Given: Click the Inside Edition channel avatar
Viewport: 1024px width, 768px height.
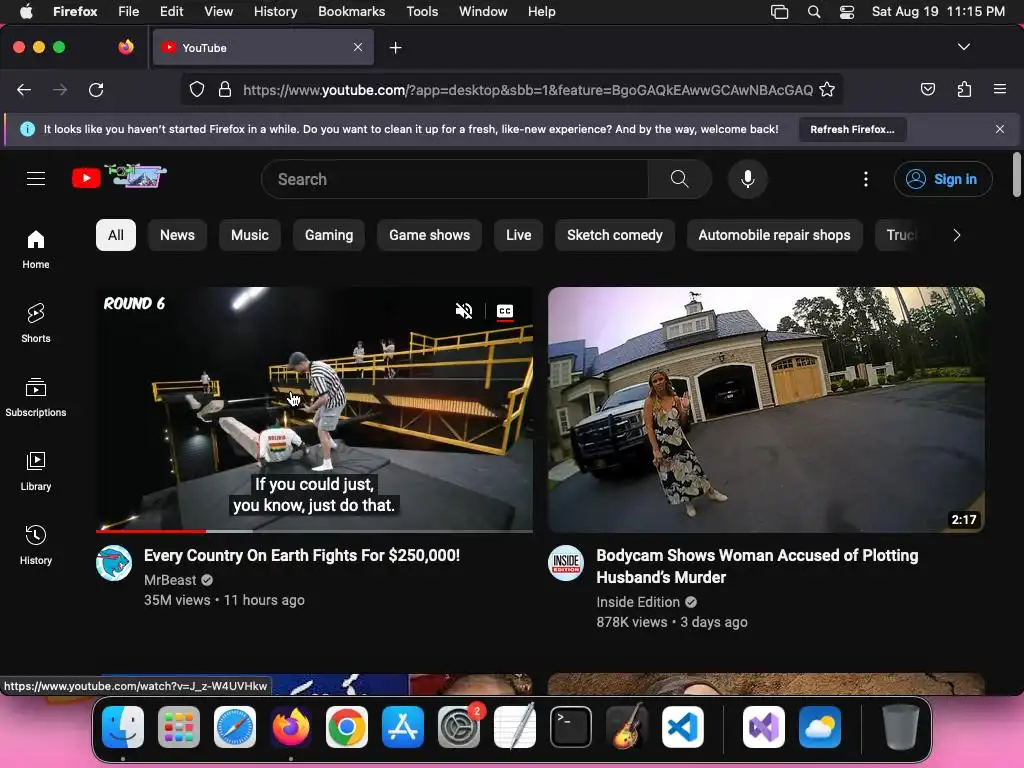Looking at the screenshot, I should tap(566, 563).
